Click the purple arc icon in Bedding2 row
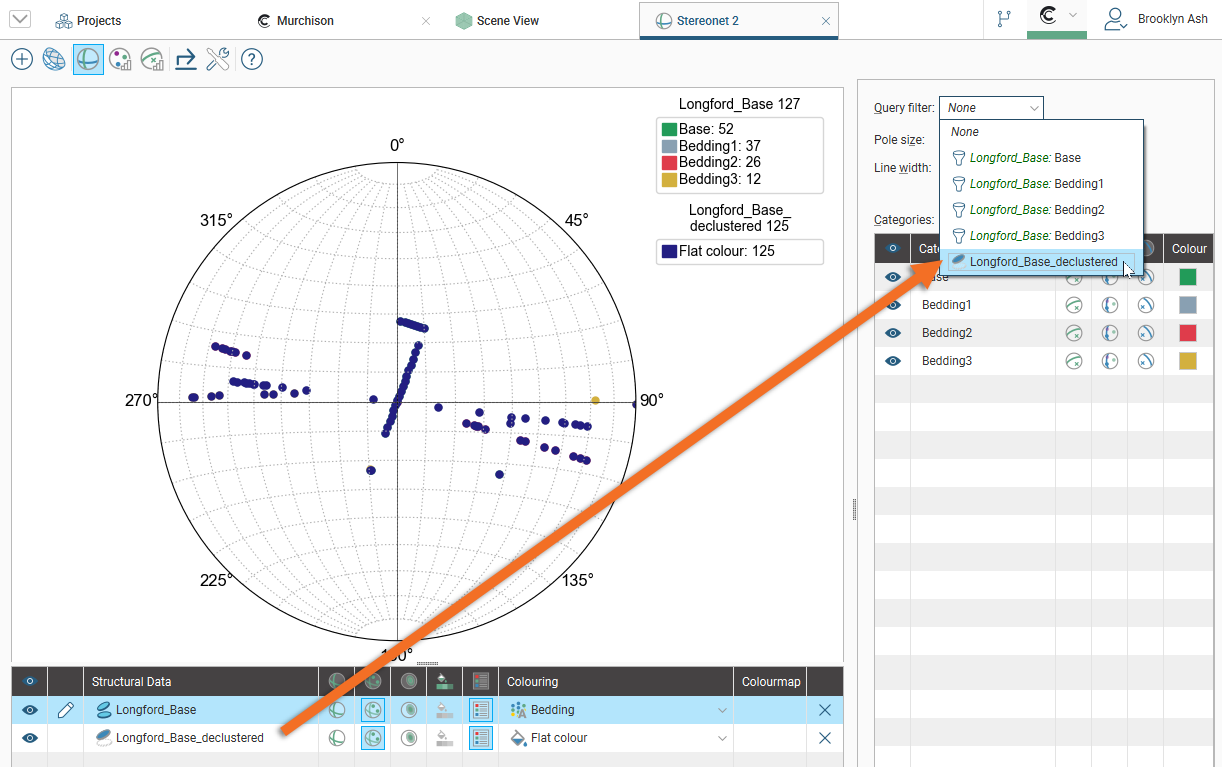Viewport: 1222px width, 767px height. pyautogui.click(x=1110, y=333)
